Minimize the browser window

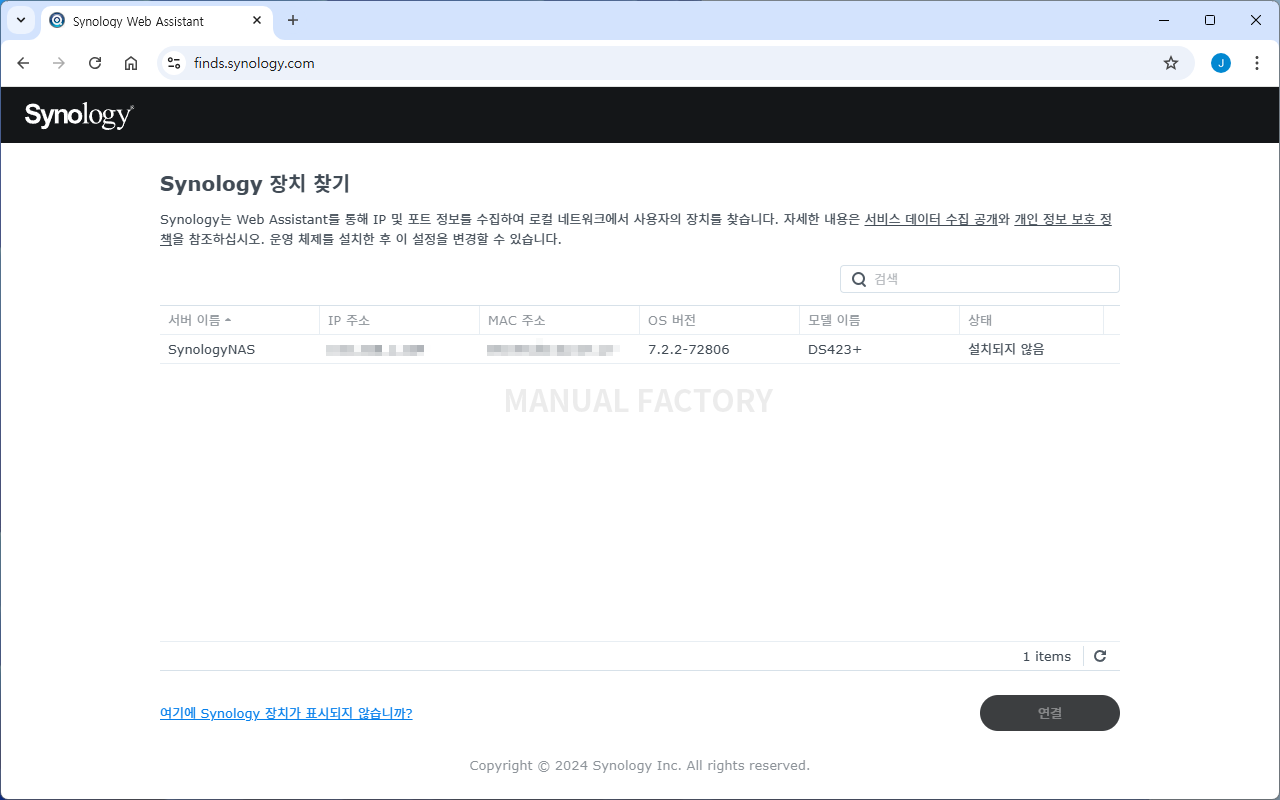tap(1164, 20)
